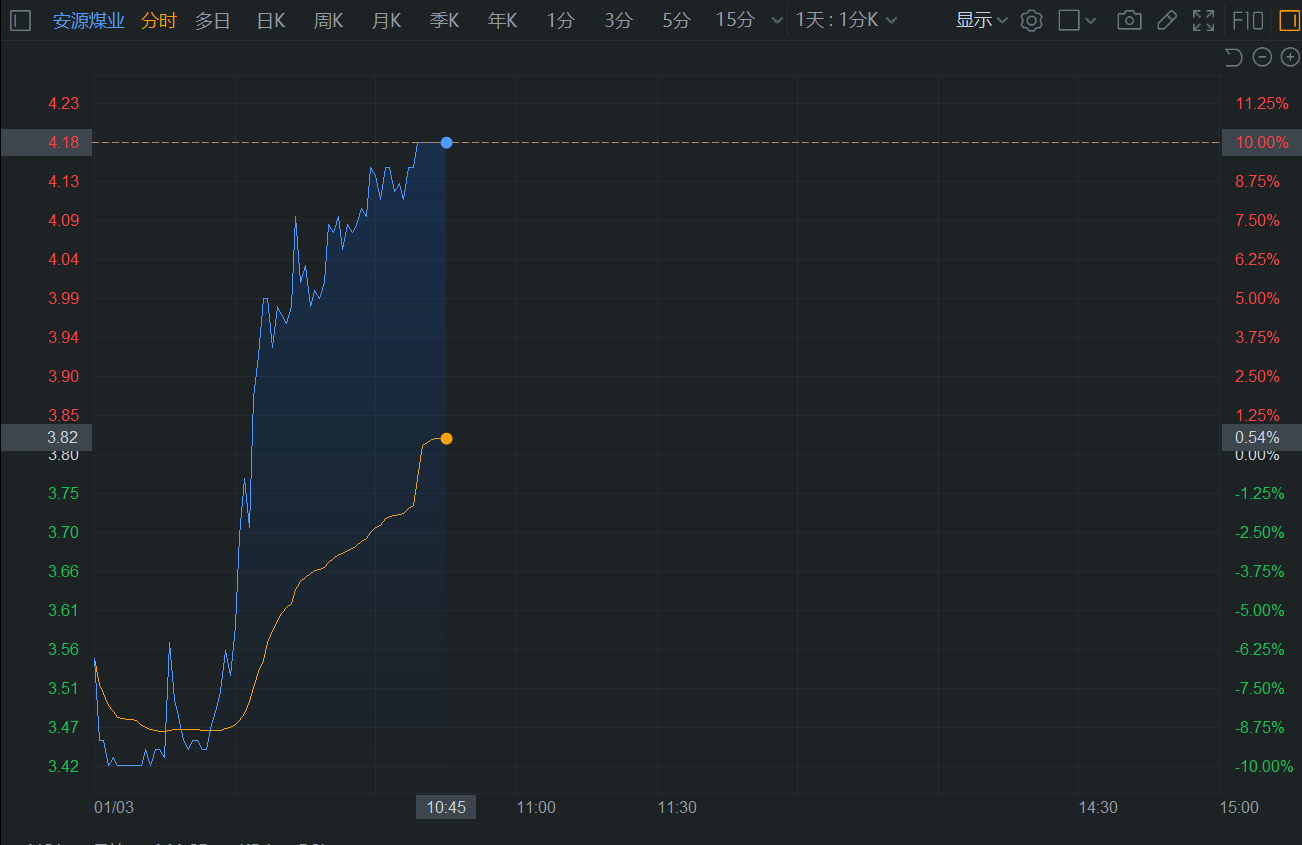Zoom out the chart with minus icon

pos(1262,57)
